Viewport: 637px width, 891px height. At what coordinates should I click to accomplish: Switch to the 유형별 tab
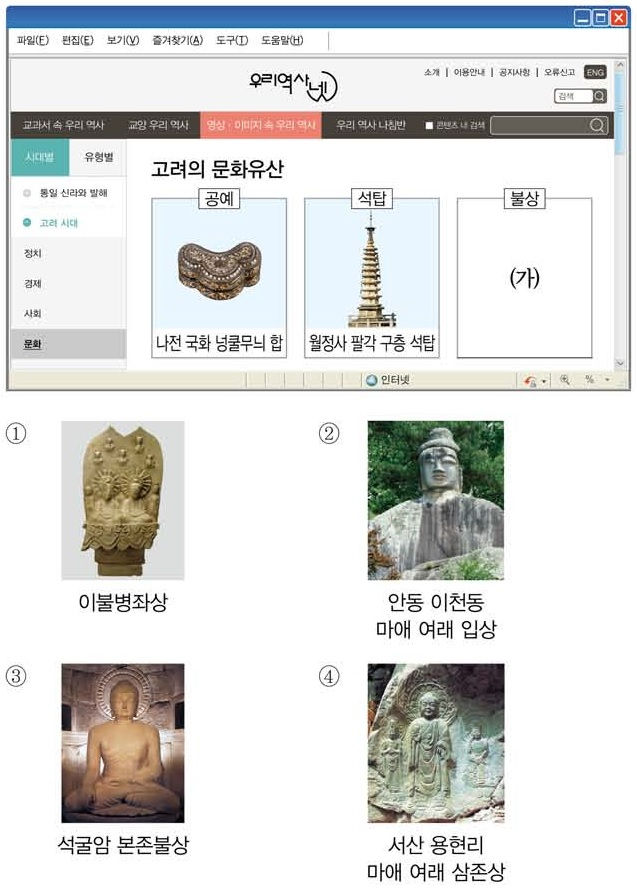(98, 157)
